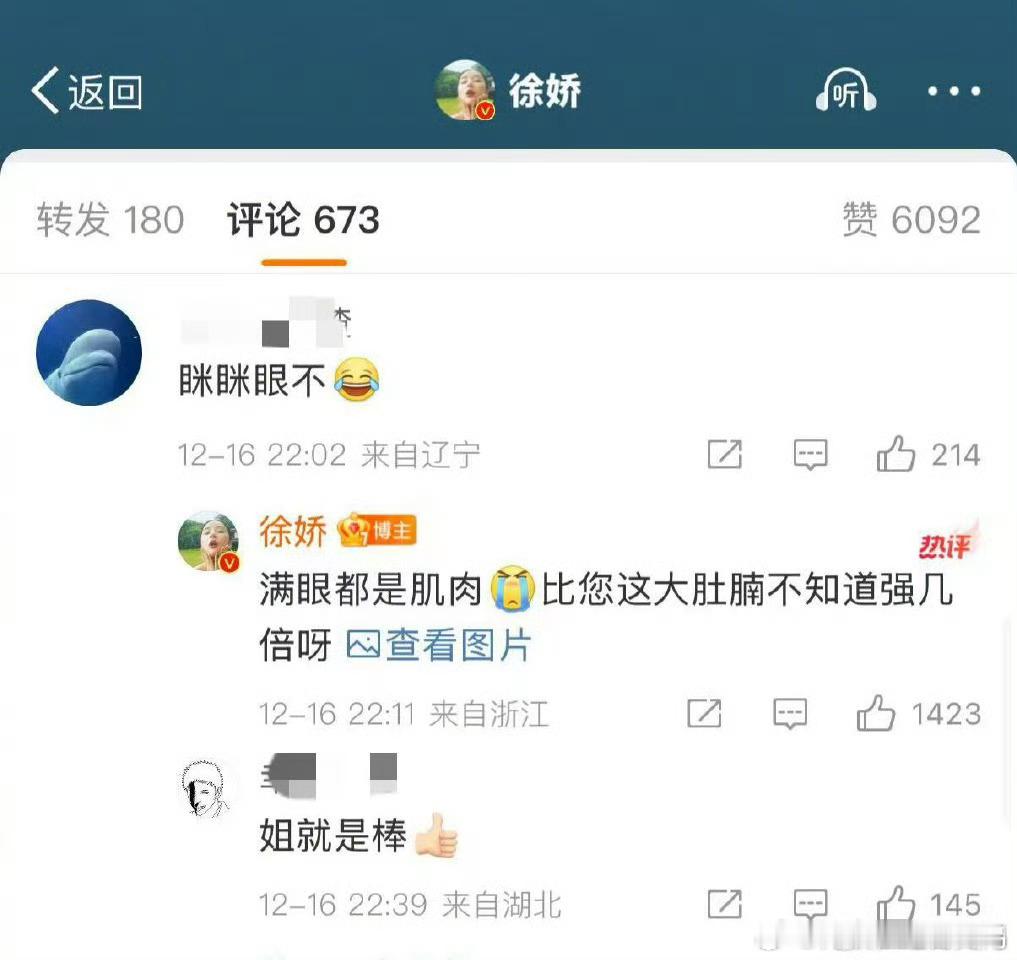1017x960 pixels.
Task: Tap the 返回 back arrow
Action: pos(86,91)
